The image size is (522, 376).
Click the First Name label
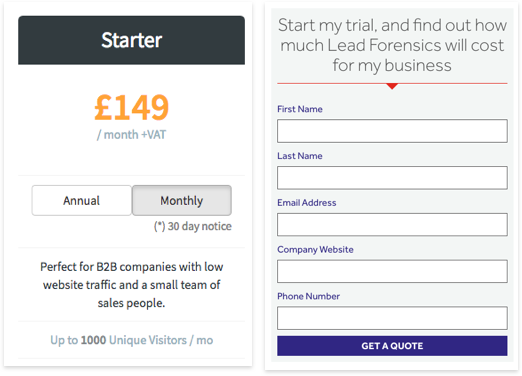pos(300,109)
